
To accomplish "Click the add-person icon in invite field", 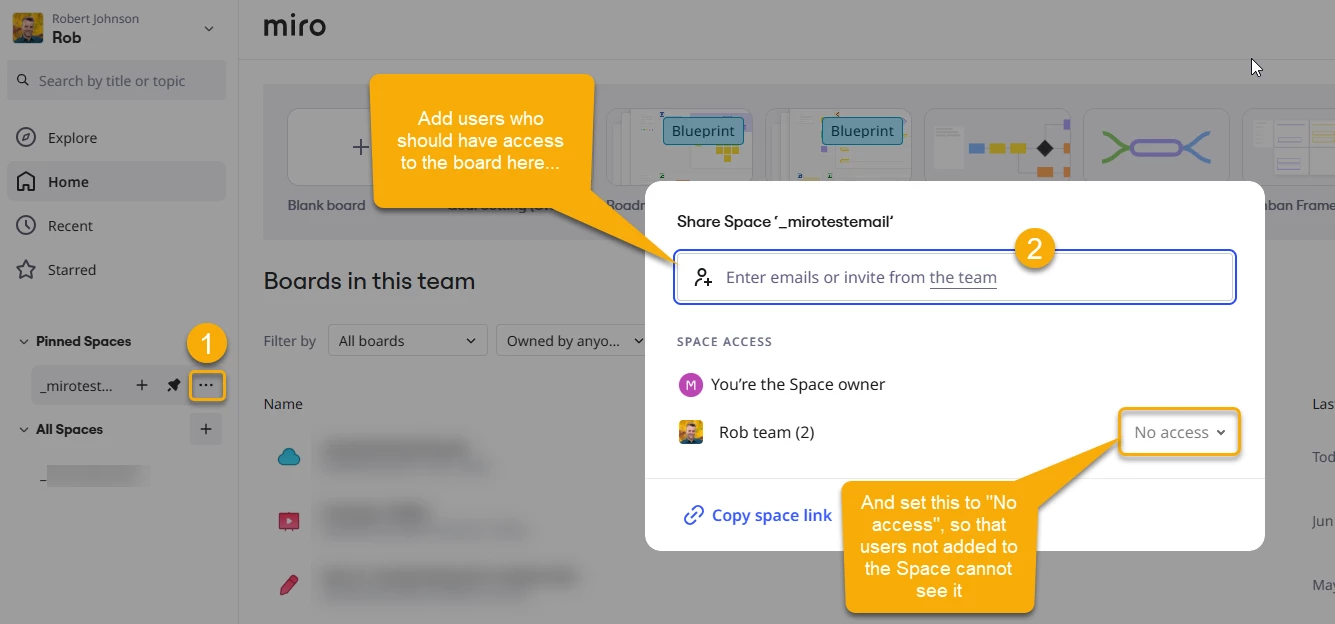I will (x=703, y=277).
